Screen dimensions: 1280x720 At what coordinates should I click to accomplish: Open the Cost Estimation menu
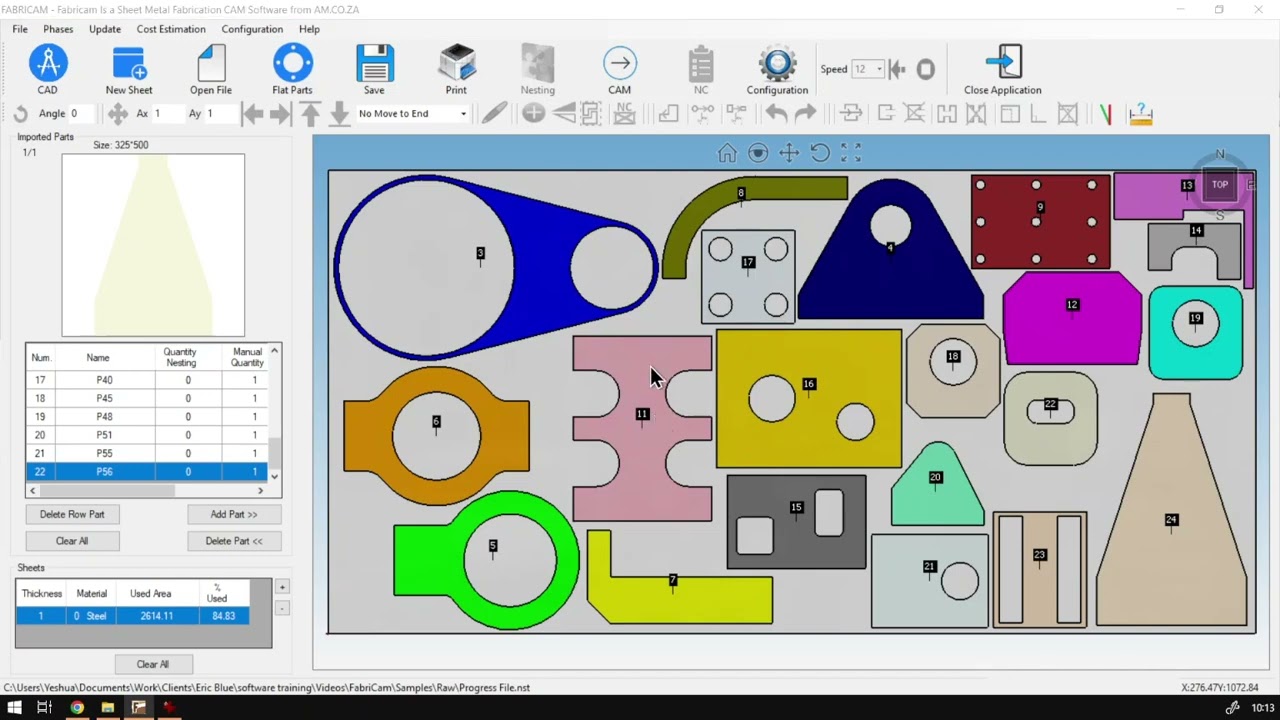(171, 29)
